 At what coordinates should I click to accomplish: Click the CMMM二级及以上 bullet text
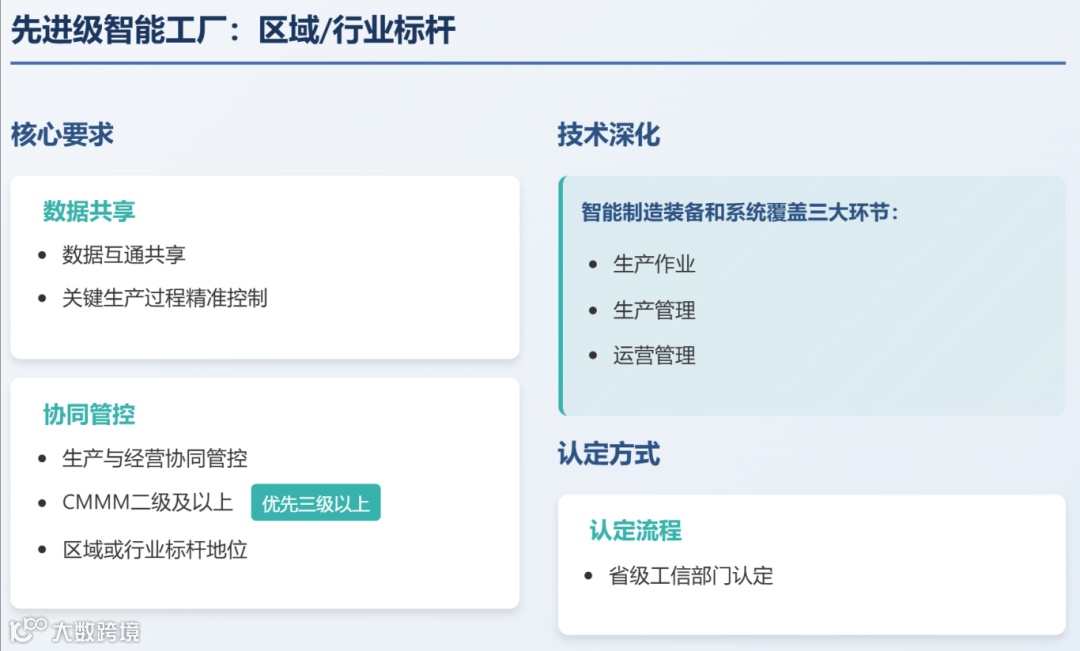tap(147, 502)
